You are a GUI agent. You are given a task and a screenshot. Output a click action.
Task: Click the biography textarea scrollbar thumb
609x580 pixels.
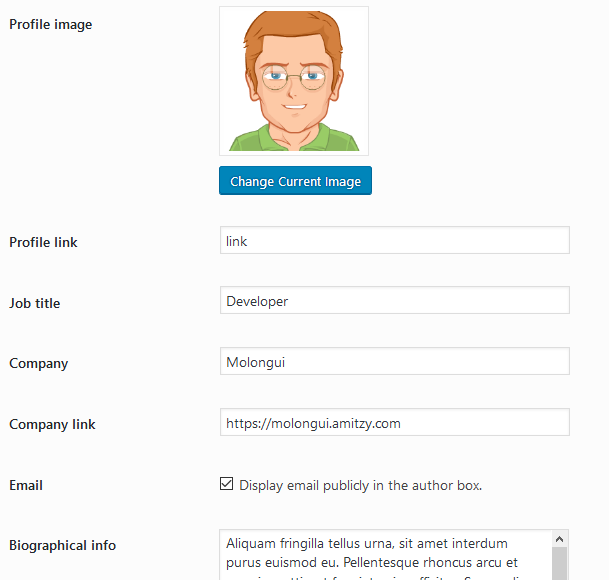point(560,563)
